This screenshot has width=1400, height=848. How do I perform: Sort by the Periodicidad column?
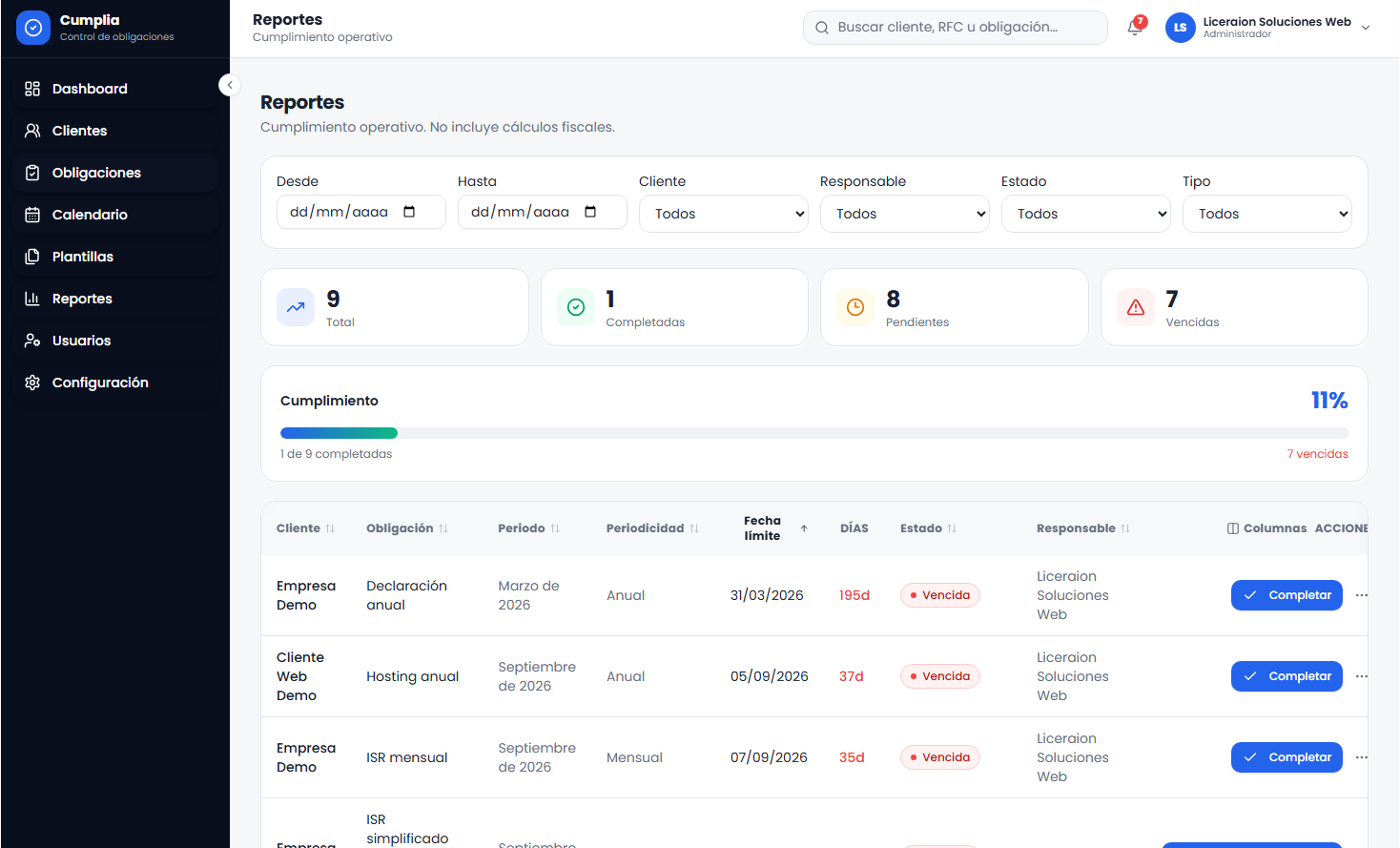pos(652,528)
